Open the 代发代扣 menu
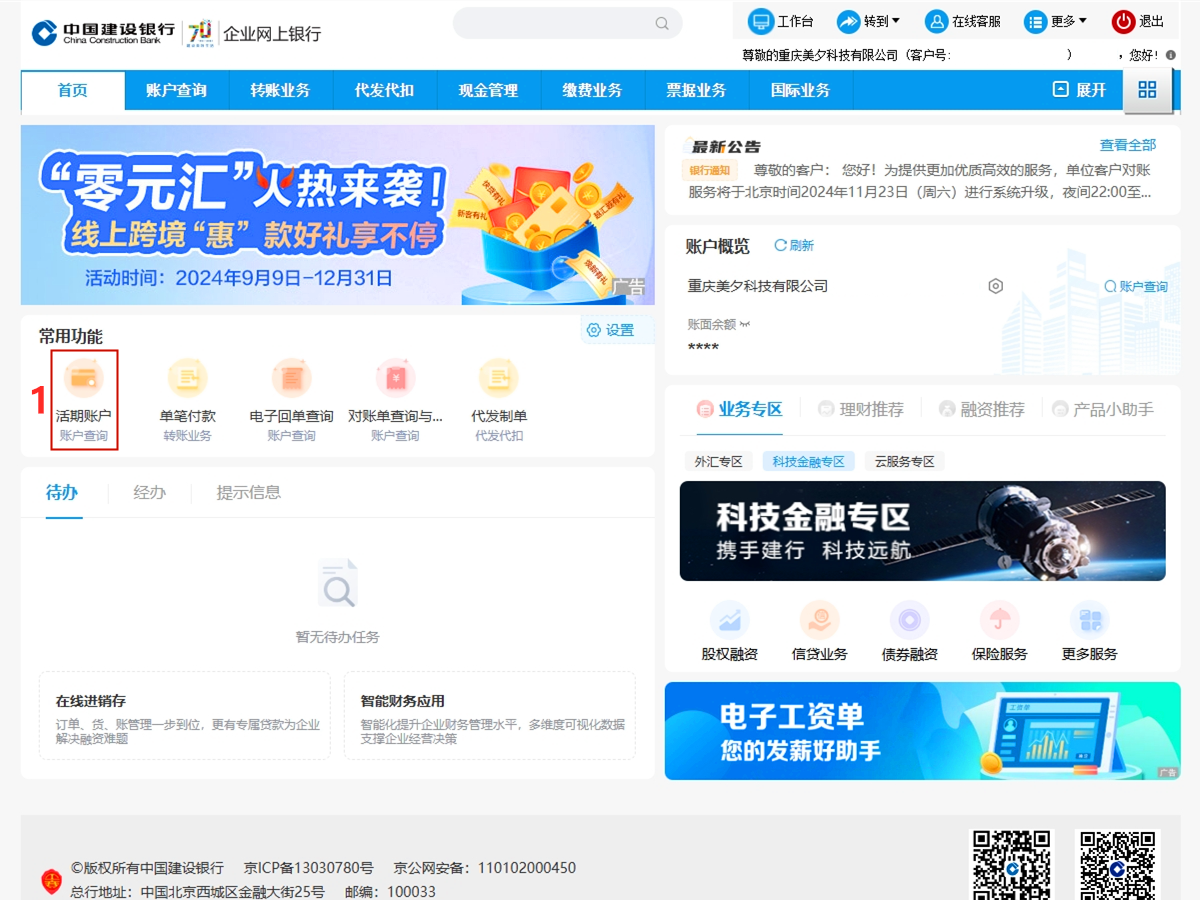Image resolution: width=1200 pixels, height=900 pixels. [384, 90]
